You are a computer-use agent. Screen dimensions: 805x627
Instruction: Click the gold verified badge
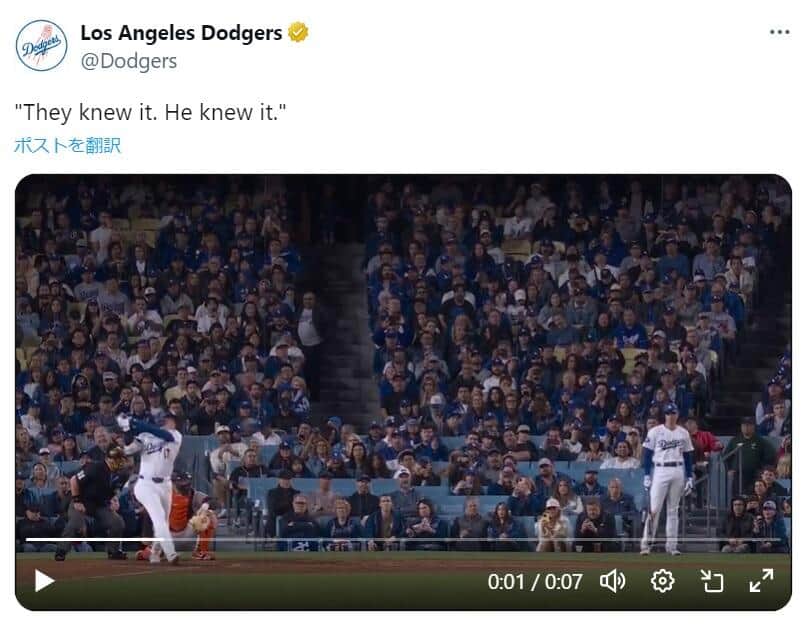coord(298,33)
